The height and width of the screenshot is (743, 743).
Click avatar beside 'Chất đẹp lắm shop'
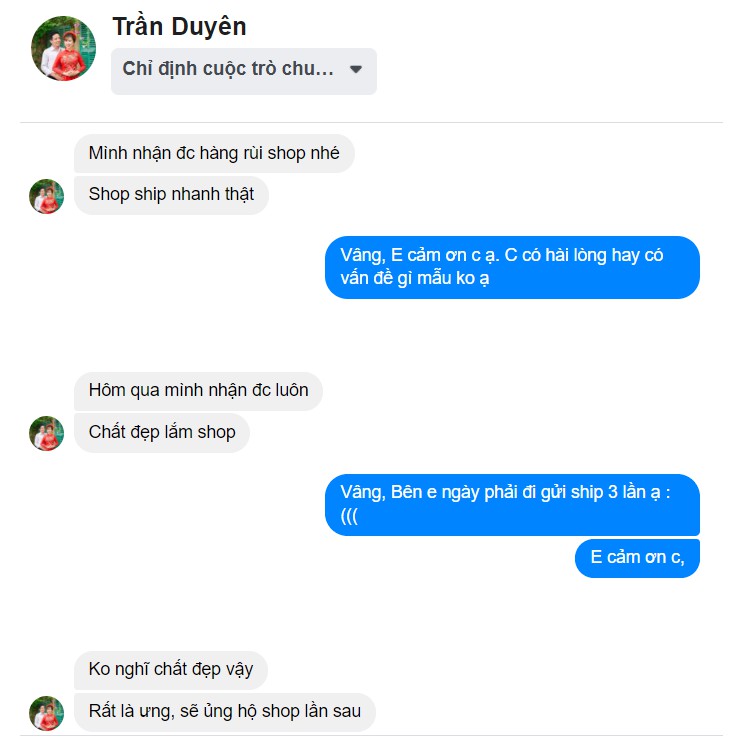coord(46,433)
